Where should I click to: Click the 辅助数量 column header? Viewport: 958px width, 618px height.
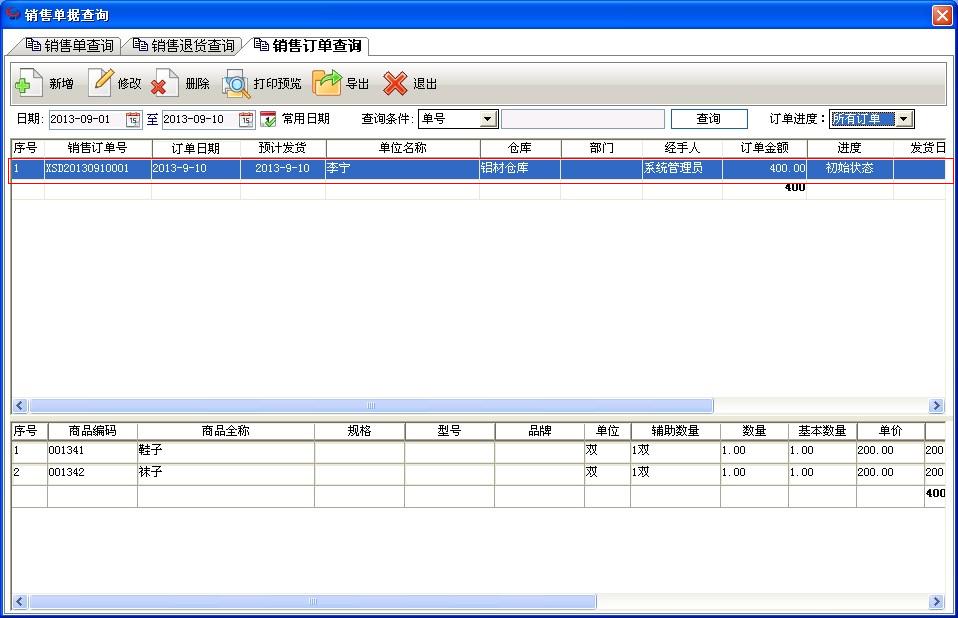(x=675, y=431)
